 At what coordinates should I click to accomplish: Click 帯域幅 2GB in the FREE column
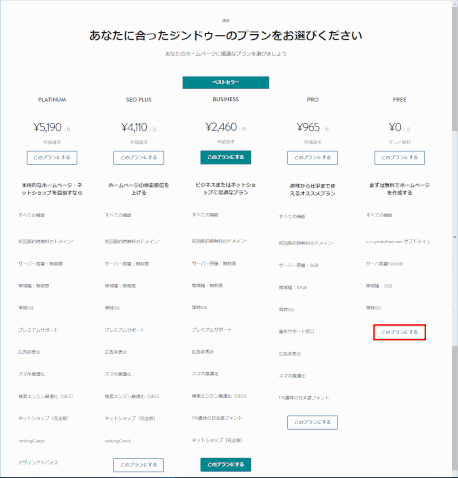(379, 286)
